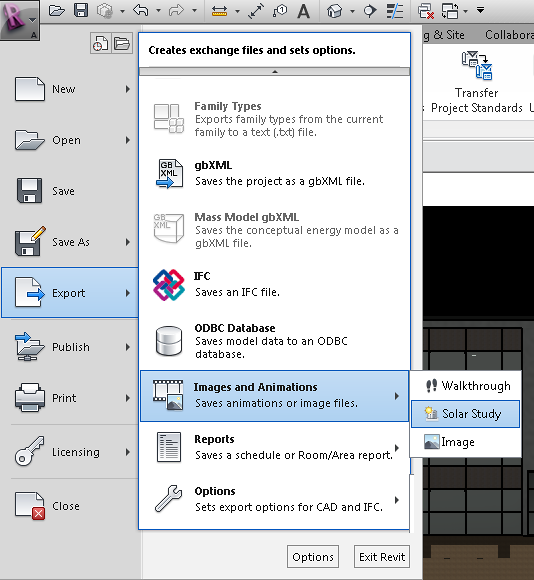Open the Switch Windows dropdown arrow
Image resolution: width=534 pixels, height=580 pixels.
466,11
